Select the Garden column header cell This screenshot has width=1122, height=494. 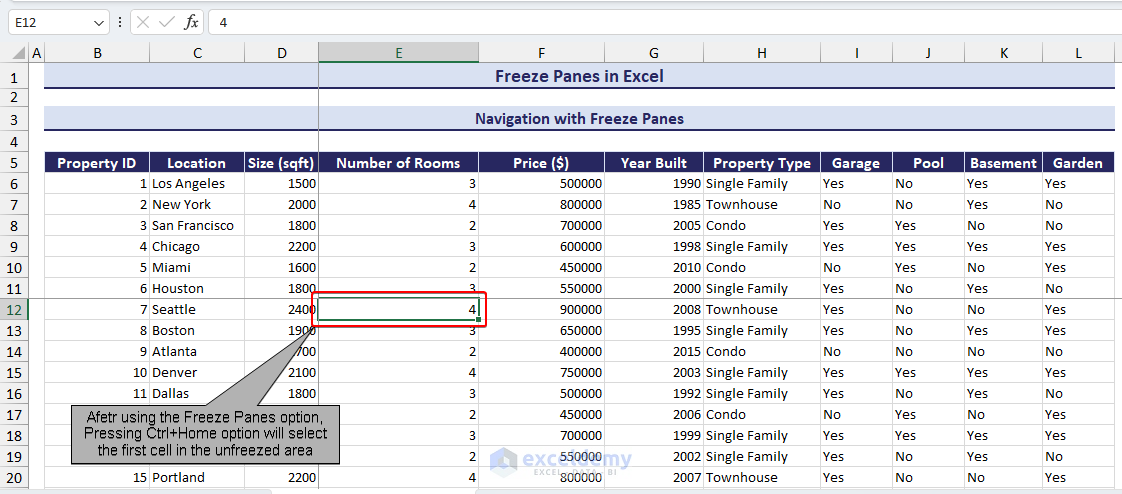tap(1078, 163)
